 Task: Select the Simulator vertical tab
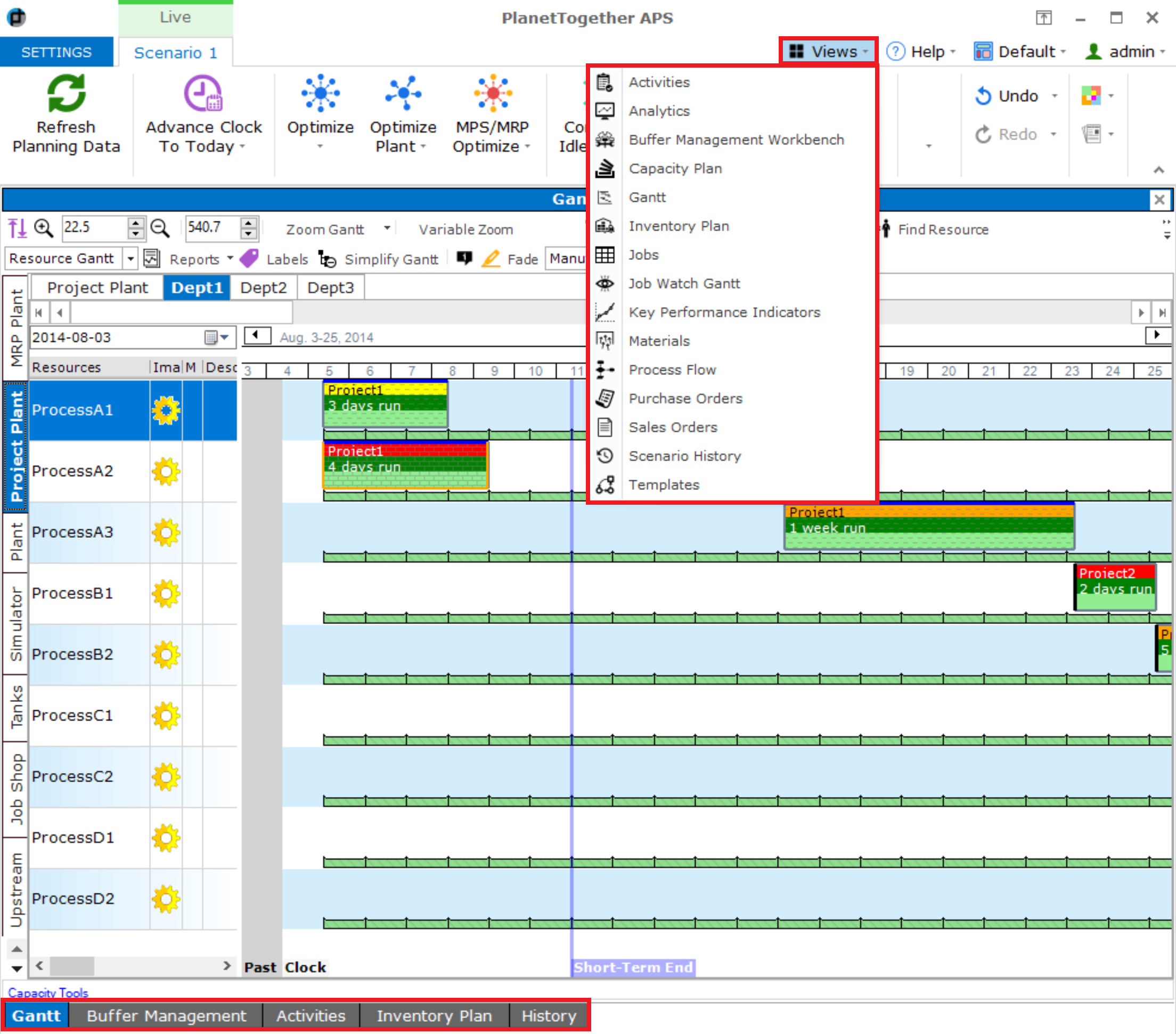tap(16, 624)
